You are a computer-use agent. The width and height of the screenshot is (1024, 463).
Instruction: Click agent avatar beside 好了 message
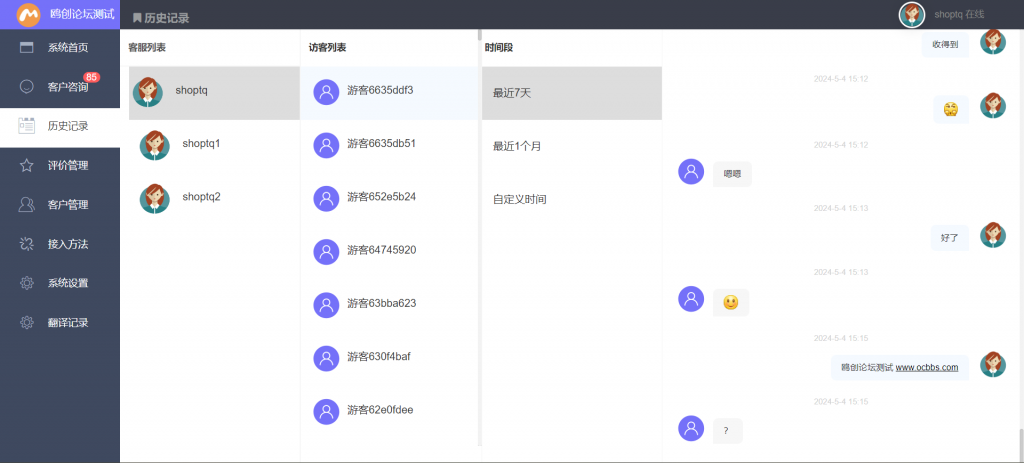pos(993,235)
